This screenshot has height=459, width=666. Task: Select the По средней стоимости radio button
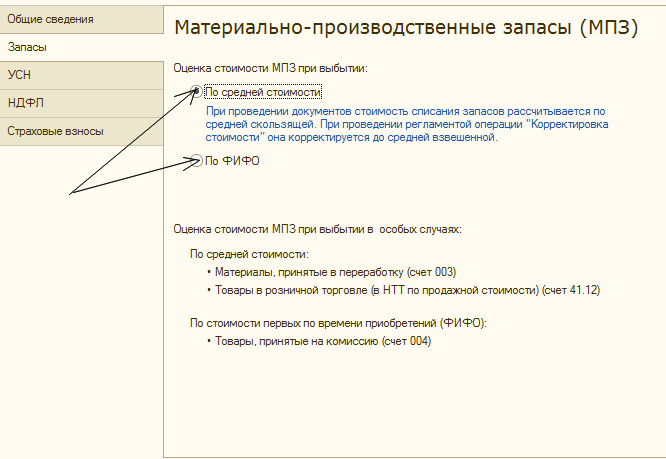197,91
